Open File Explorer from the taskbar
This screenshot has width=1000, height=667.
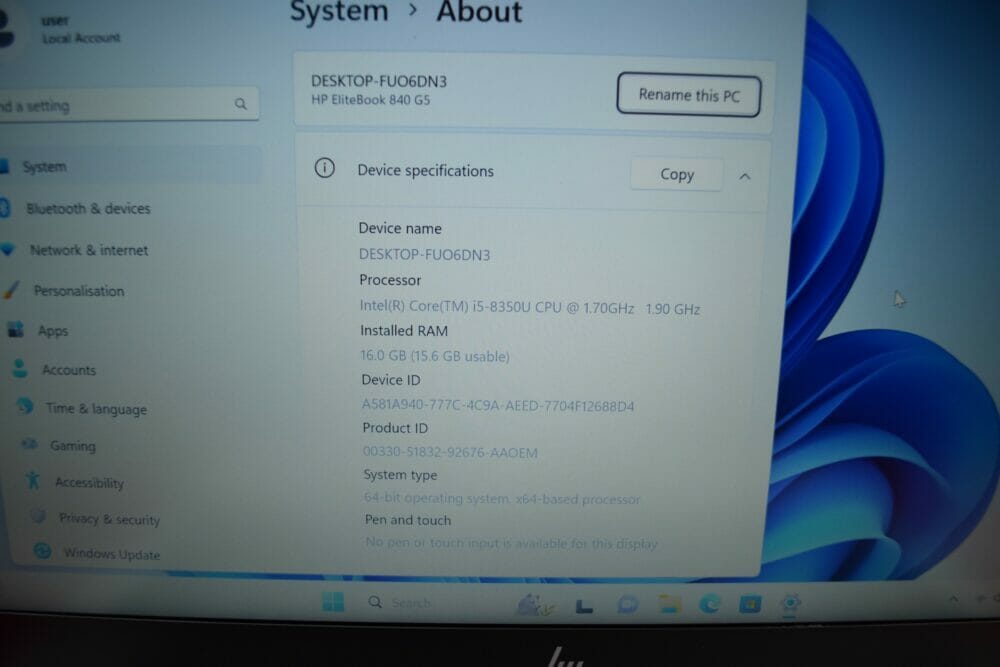click(x=669, y=603)
